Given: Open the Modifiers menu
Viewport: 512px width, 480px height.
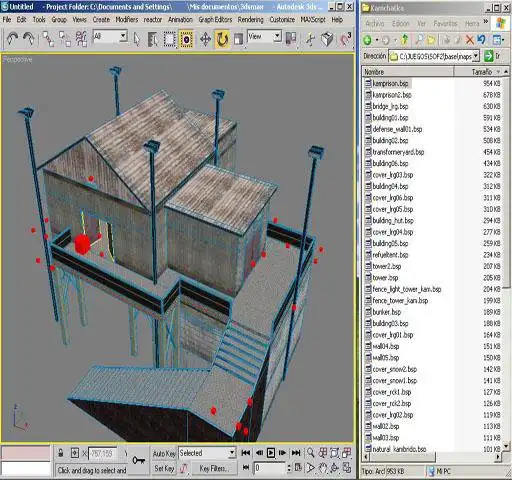Looking at the screenshot, I should (x=127, y=20).
